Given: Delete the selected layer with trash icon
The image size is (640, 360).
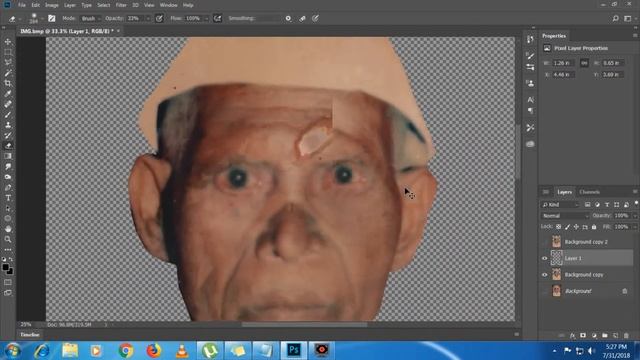Looking at the screenshot, I should coord(626,336).
